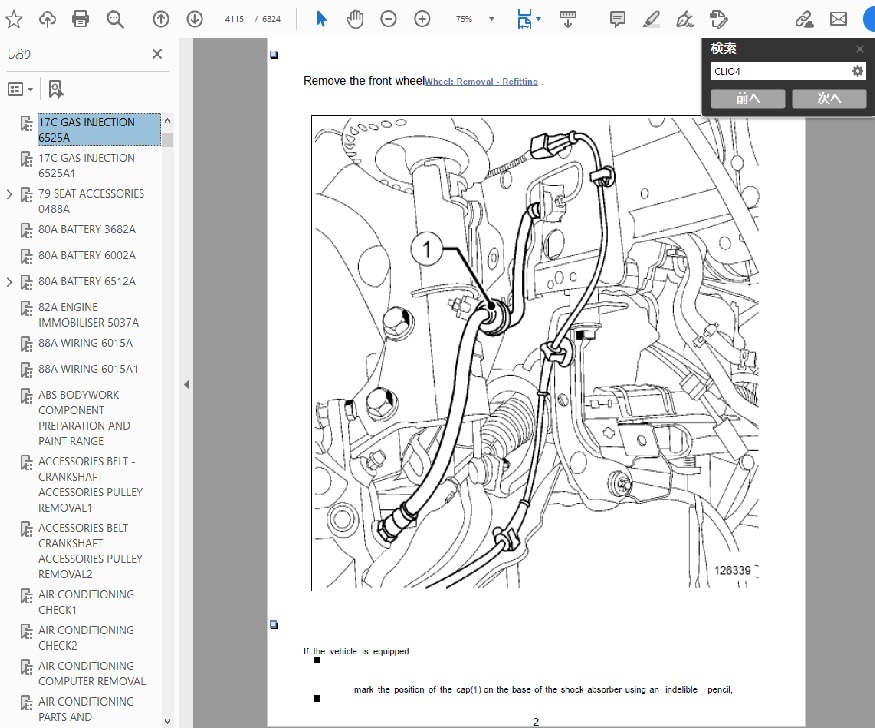Print the document
The width and height of the screenshot is (875, 728).
tap(80, 19)
